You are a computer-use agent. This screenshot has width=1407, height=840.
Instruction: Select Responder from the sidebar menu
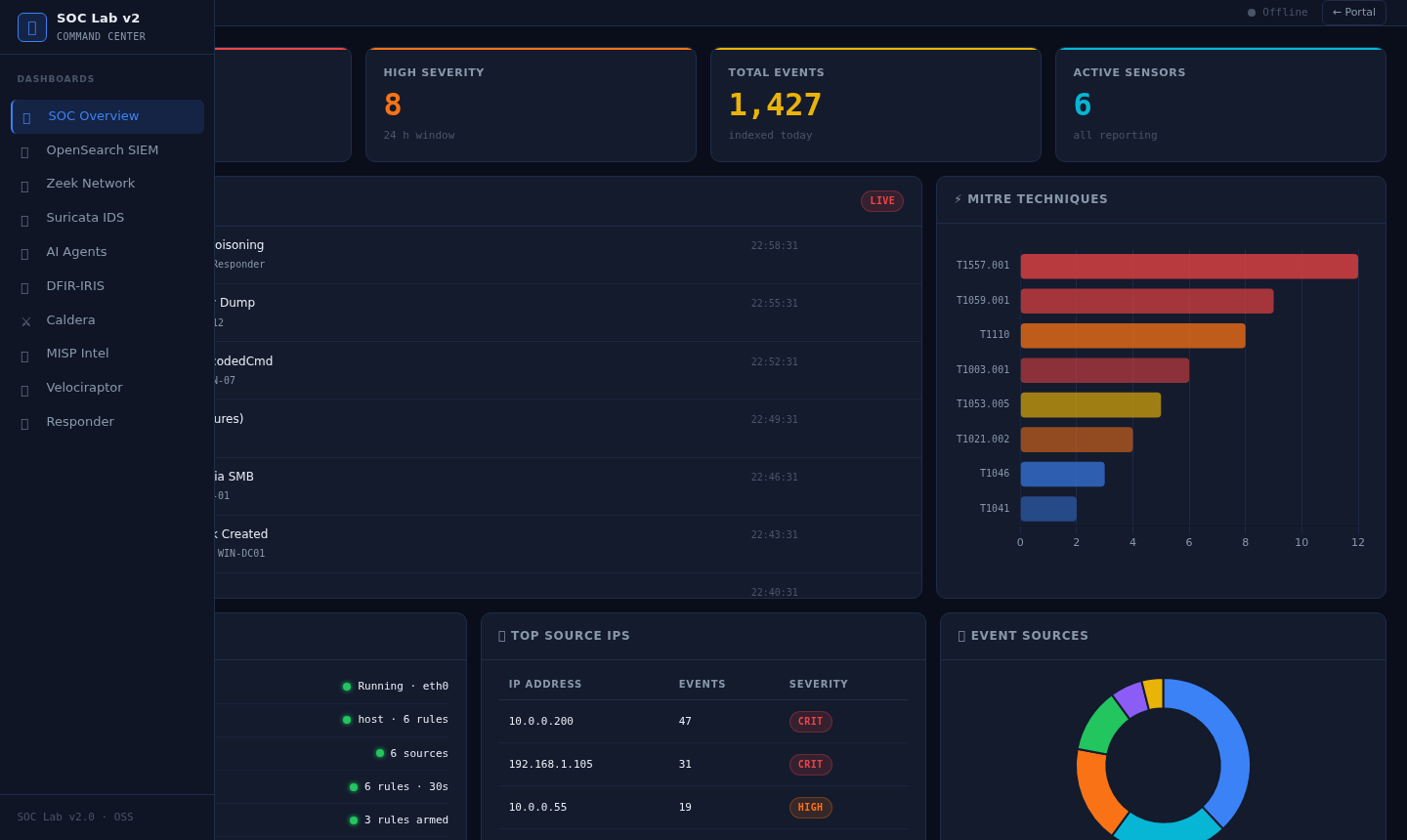click(x=80, y=421)
